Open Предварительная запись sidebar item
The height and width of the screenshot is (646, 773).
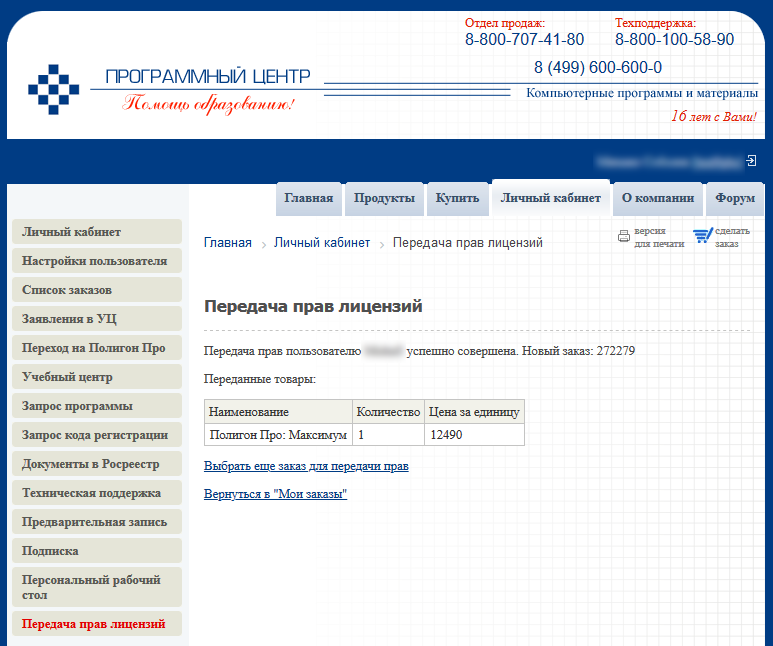pos(97,522)
